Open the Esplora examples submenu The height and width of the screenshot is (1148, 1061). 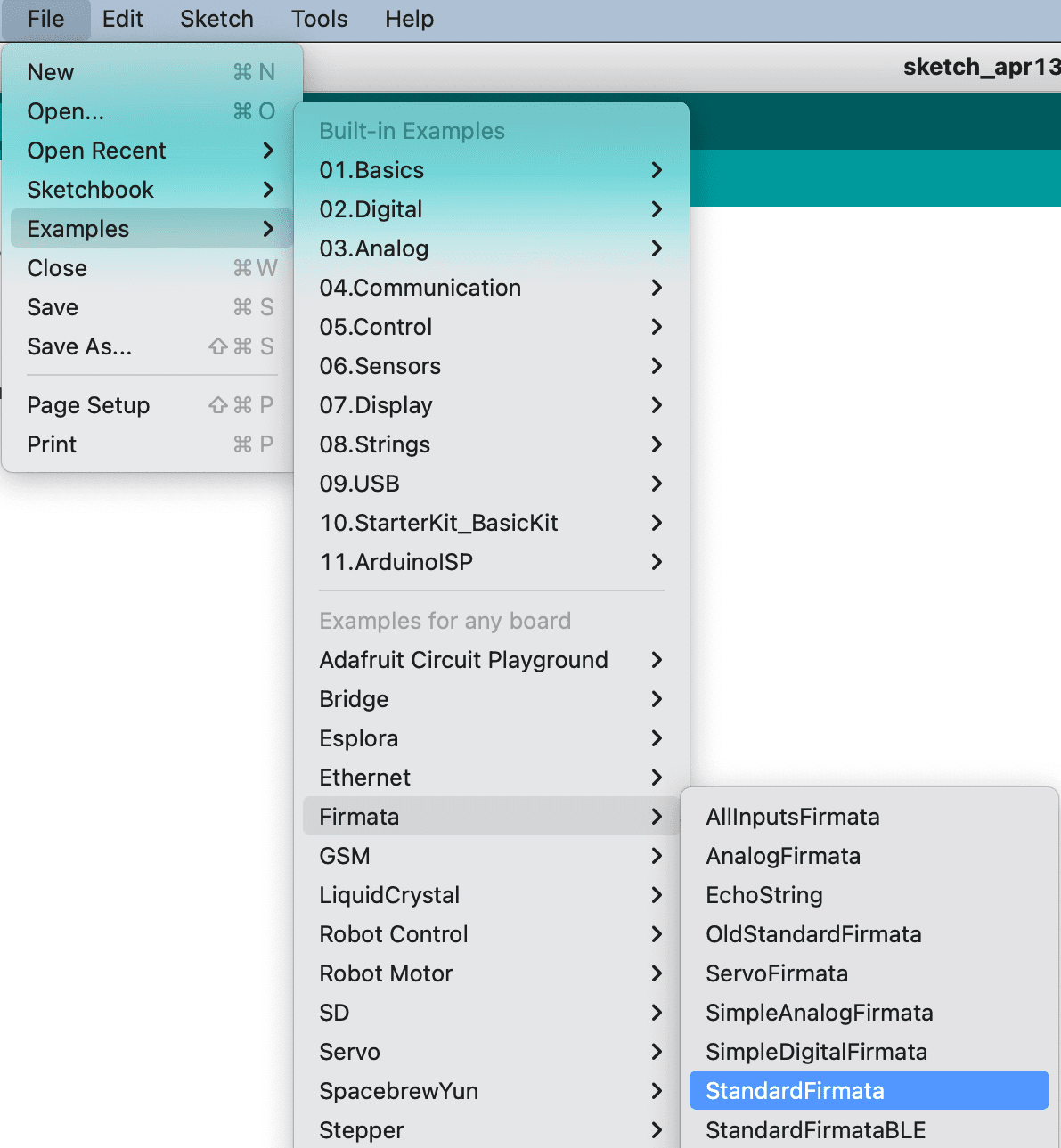coord(491,738)
